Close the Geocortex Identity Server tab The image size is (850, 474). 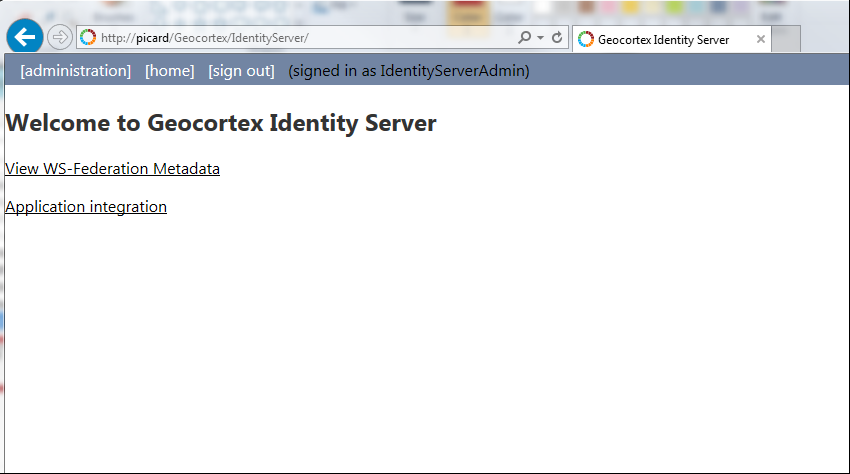click(761, 39)
